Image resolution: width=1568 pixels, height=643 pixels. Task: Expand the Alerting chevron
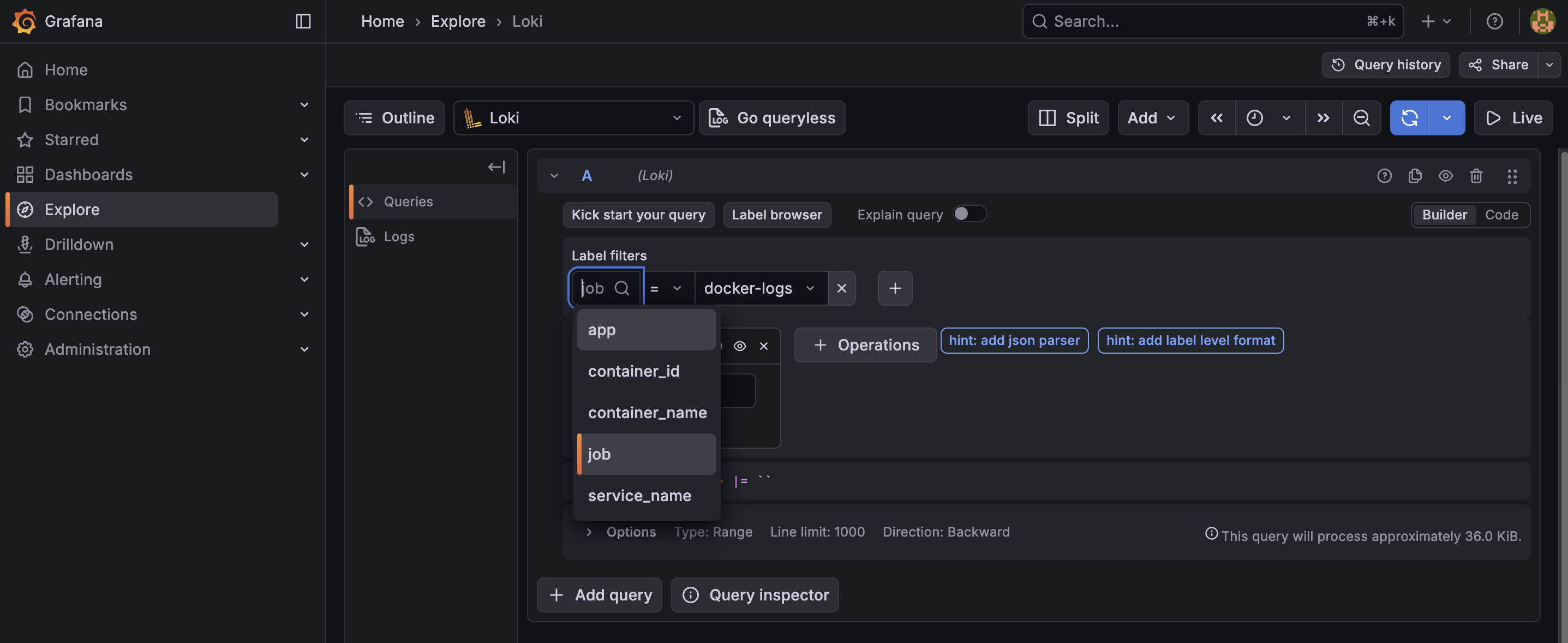(304, 279)
